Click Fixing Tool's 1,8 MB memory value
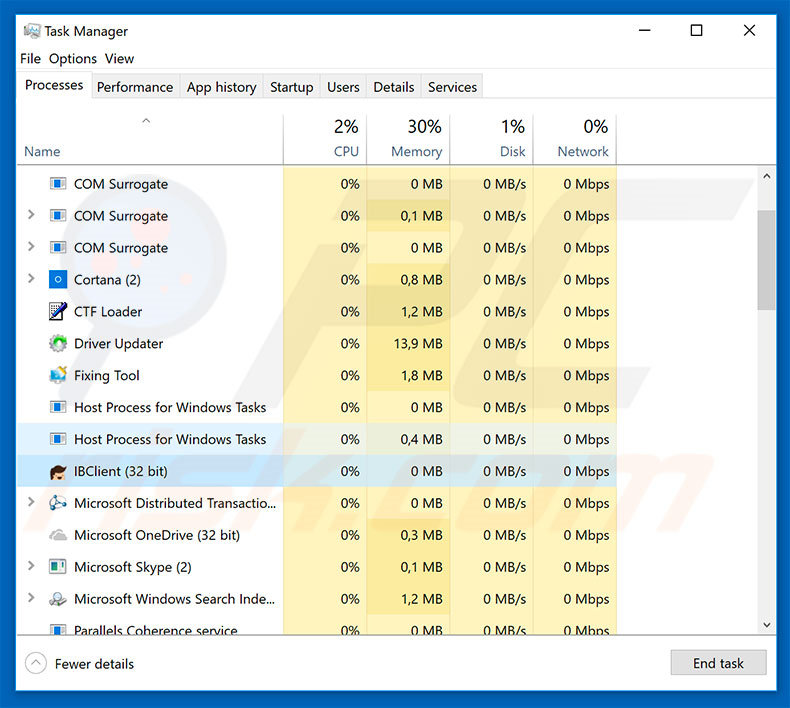 [x=422, y=375]
